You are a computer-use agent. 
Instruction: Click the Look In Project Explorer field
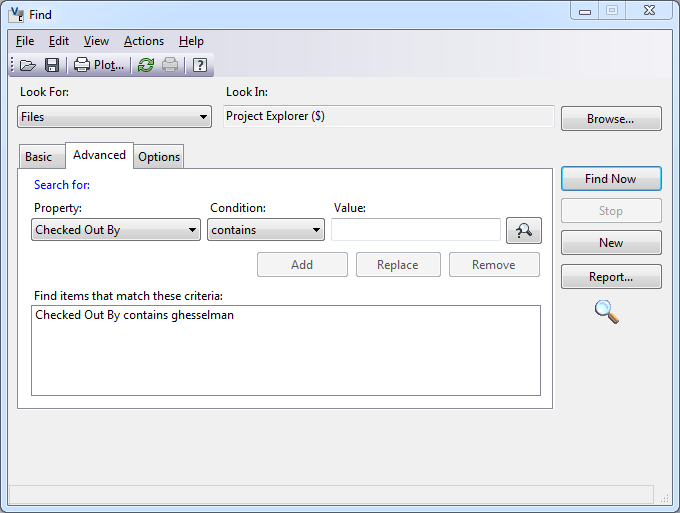pyautogui.click(x=389, y=116)
